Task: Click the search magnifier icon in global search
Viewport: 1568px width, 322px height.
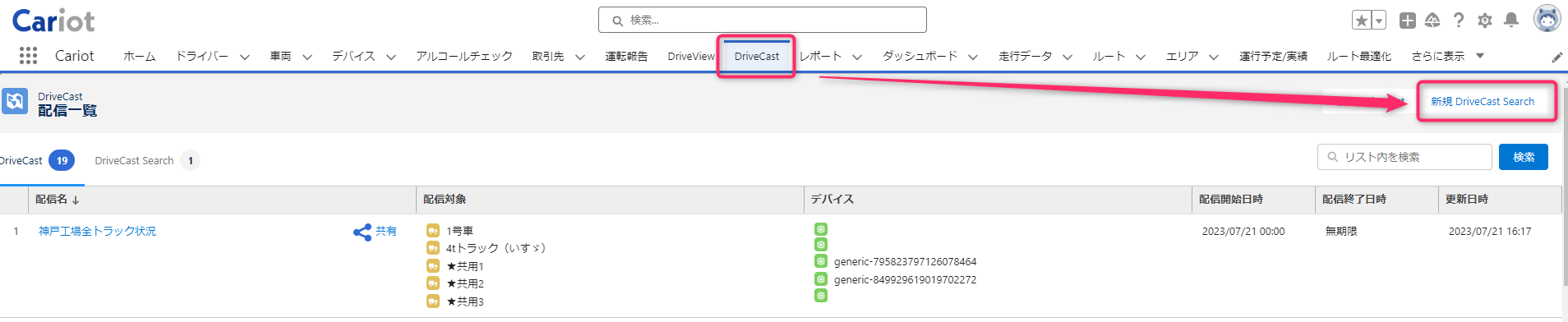Action: pyautogui.click(x=617, y=21)
